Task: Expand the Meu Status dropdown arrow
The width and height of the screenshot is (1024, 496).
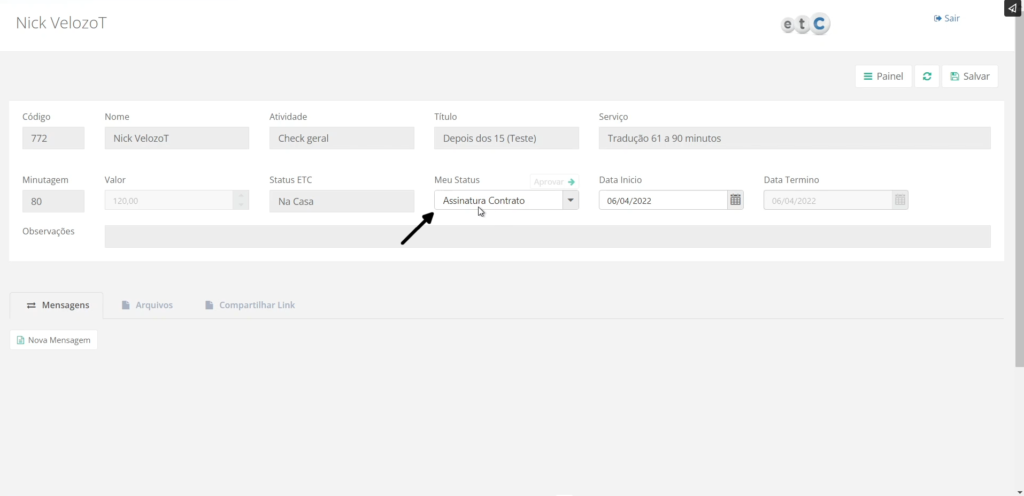Action: pyautogui.click(x=570, y=200)
